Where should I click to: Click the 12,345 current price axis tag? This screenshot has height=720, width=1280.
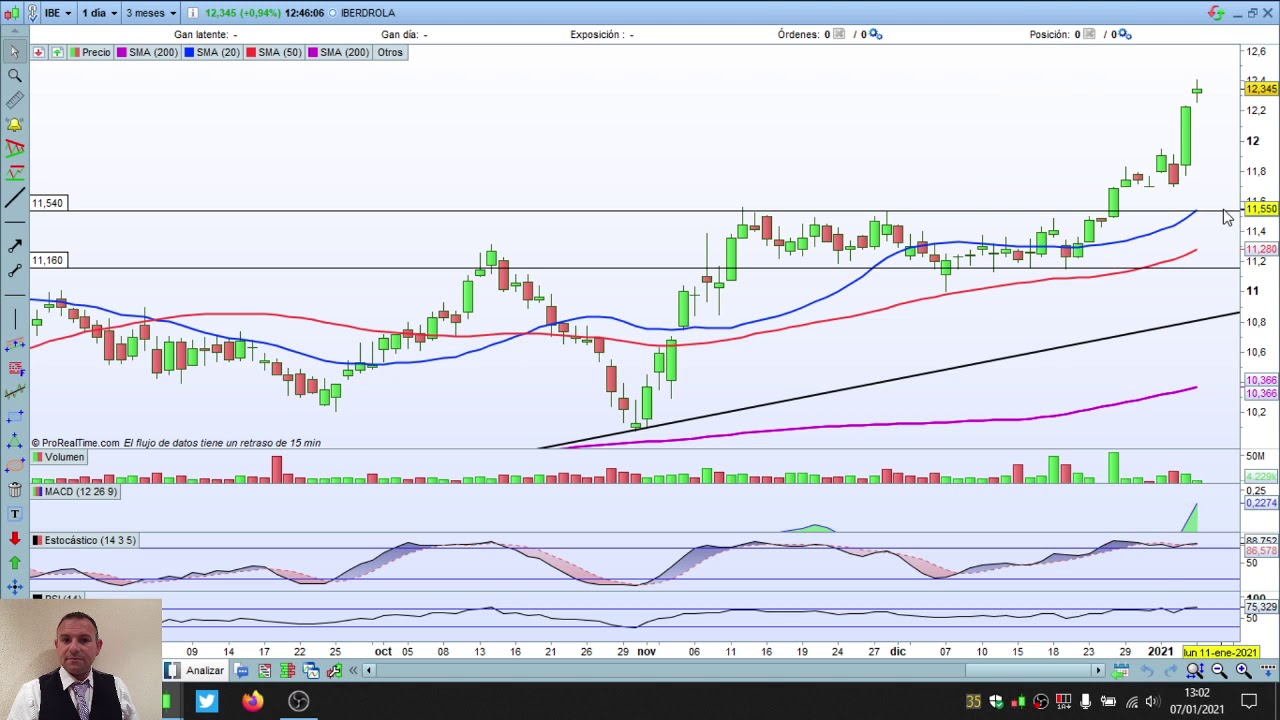click(1261, 89)
